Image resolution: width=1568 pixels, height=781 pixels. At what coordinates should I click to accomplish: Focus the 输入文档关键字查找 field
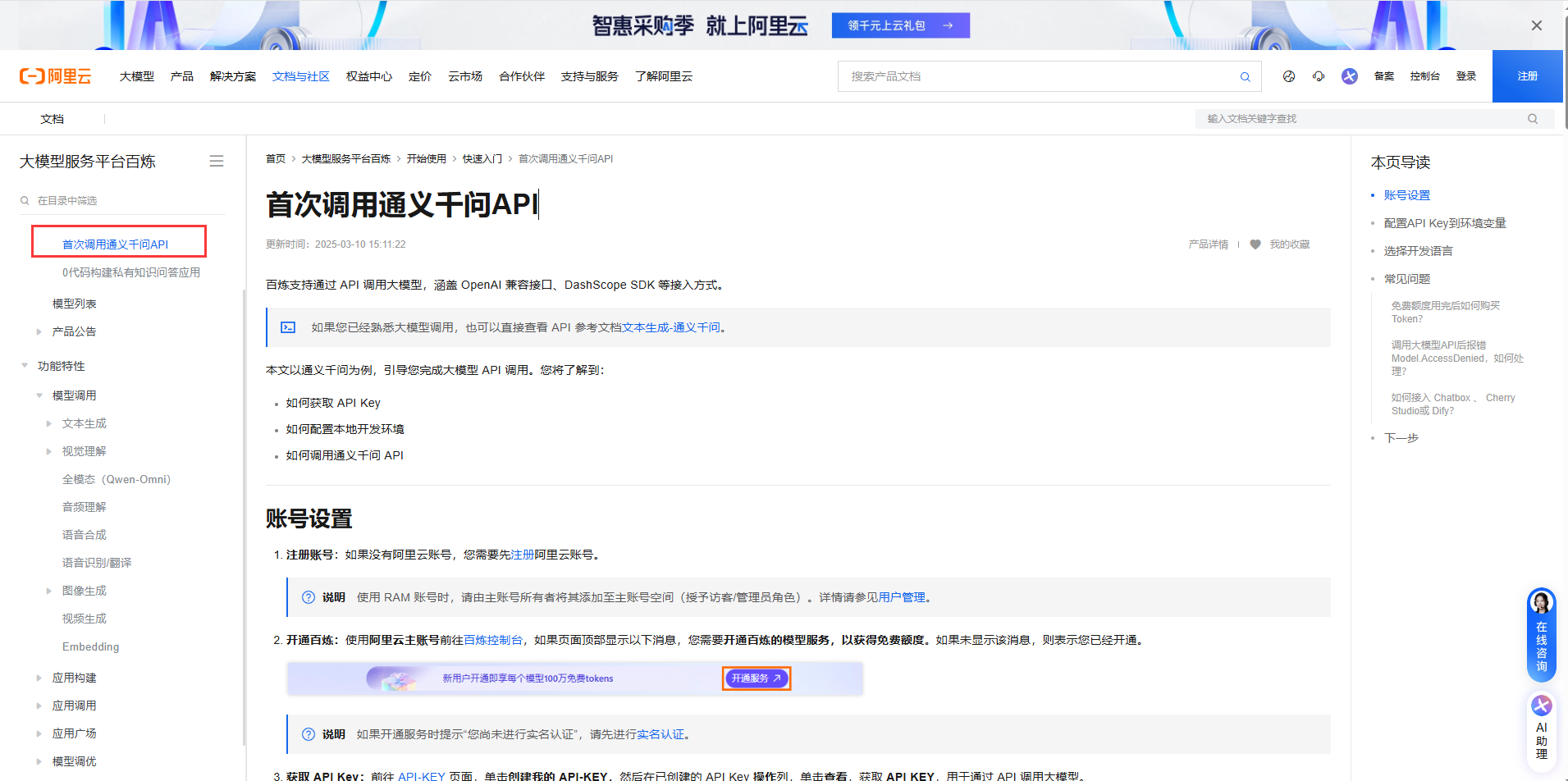(1374, 119)
